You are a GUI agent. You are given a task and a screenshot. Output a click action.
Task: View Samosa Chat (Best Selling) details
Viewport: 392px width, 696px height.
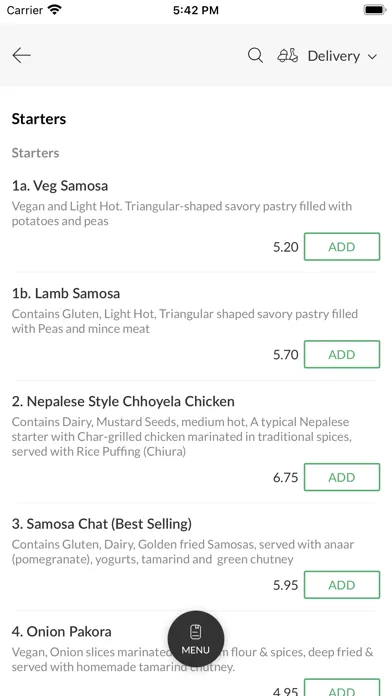point(102,524)
